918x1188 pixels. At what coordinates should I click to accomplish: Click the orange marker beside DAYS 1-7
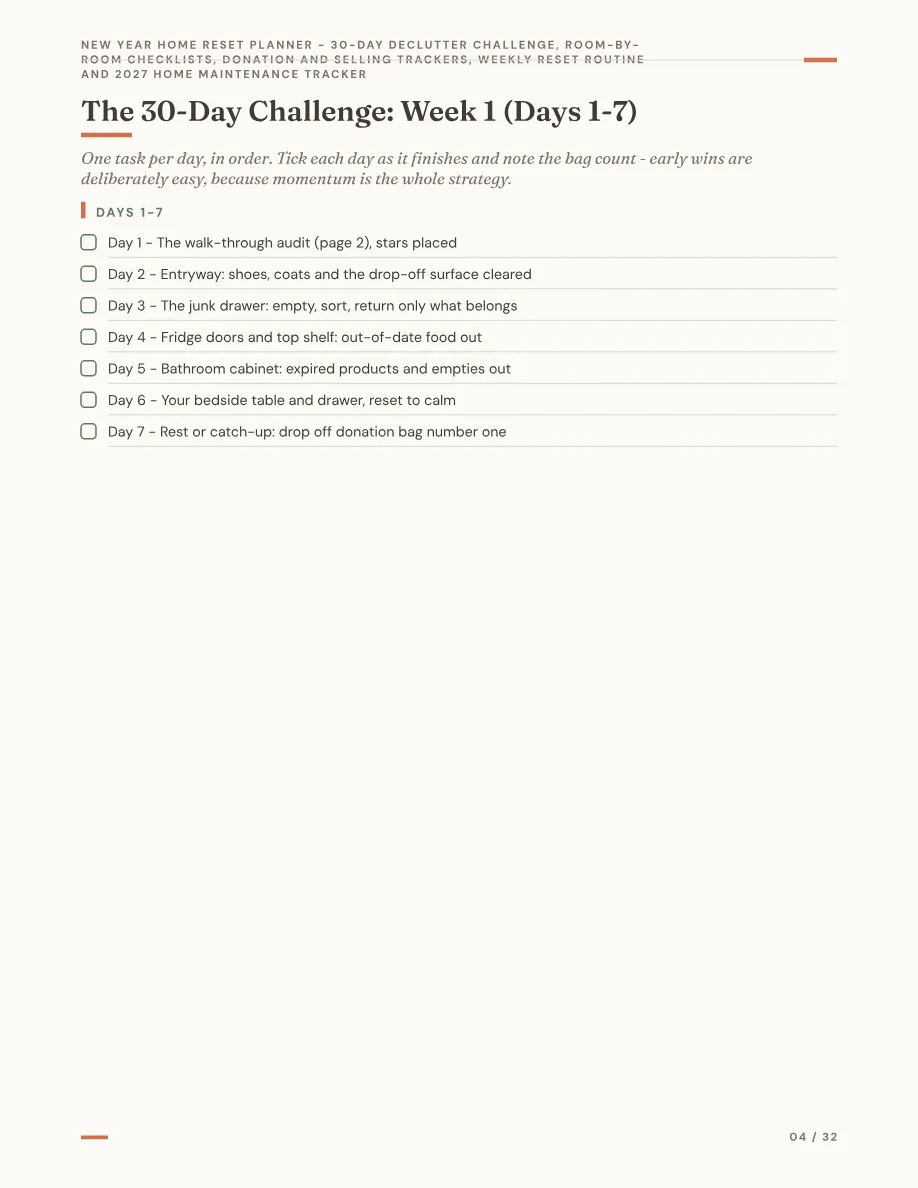coord(83,210)
